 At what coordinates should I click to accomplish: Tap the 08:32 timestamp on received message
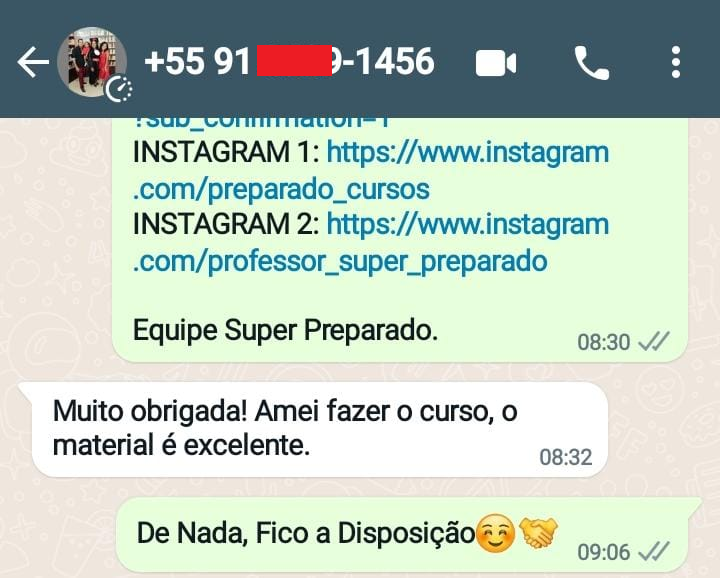[566, 457]
